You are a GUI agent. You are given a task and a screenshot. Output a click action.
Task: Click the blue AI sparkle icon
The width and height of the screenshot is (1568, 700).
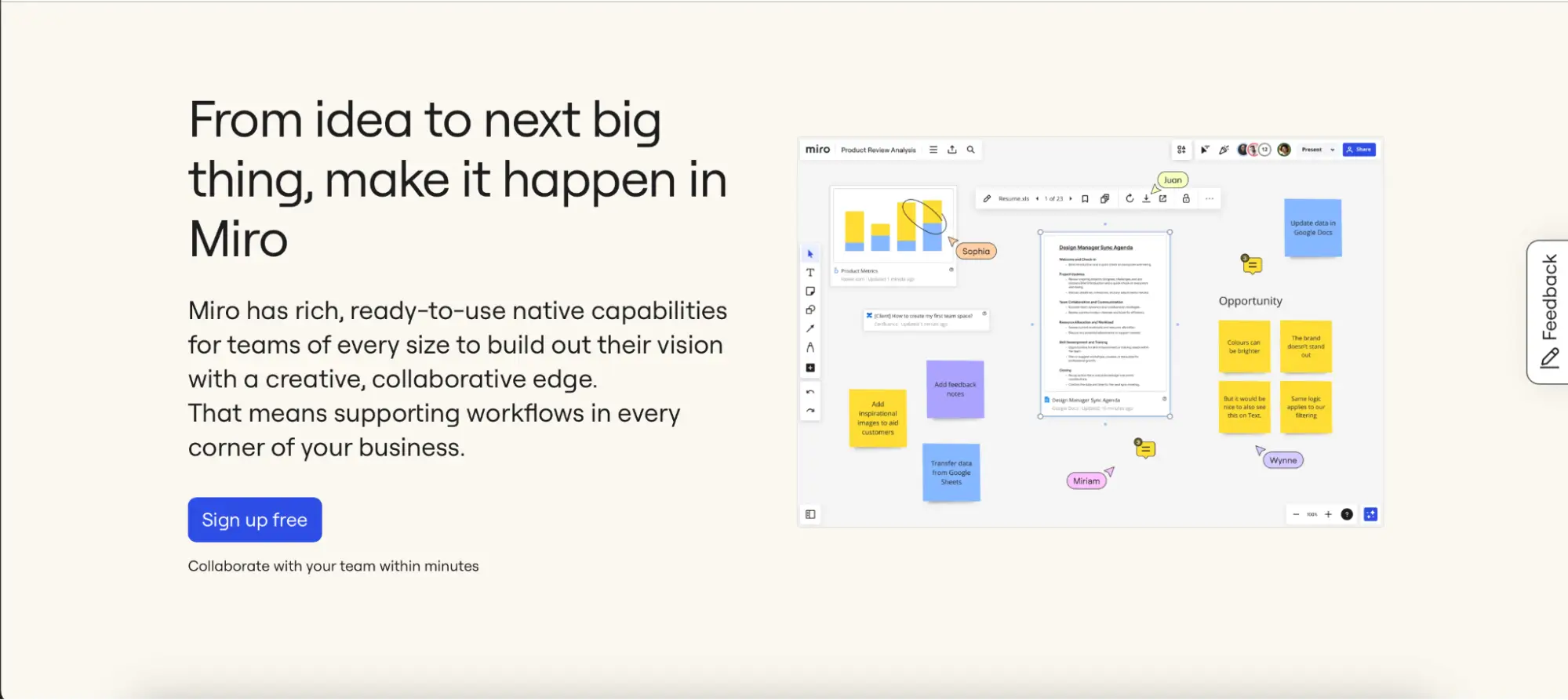(1370, 514)
